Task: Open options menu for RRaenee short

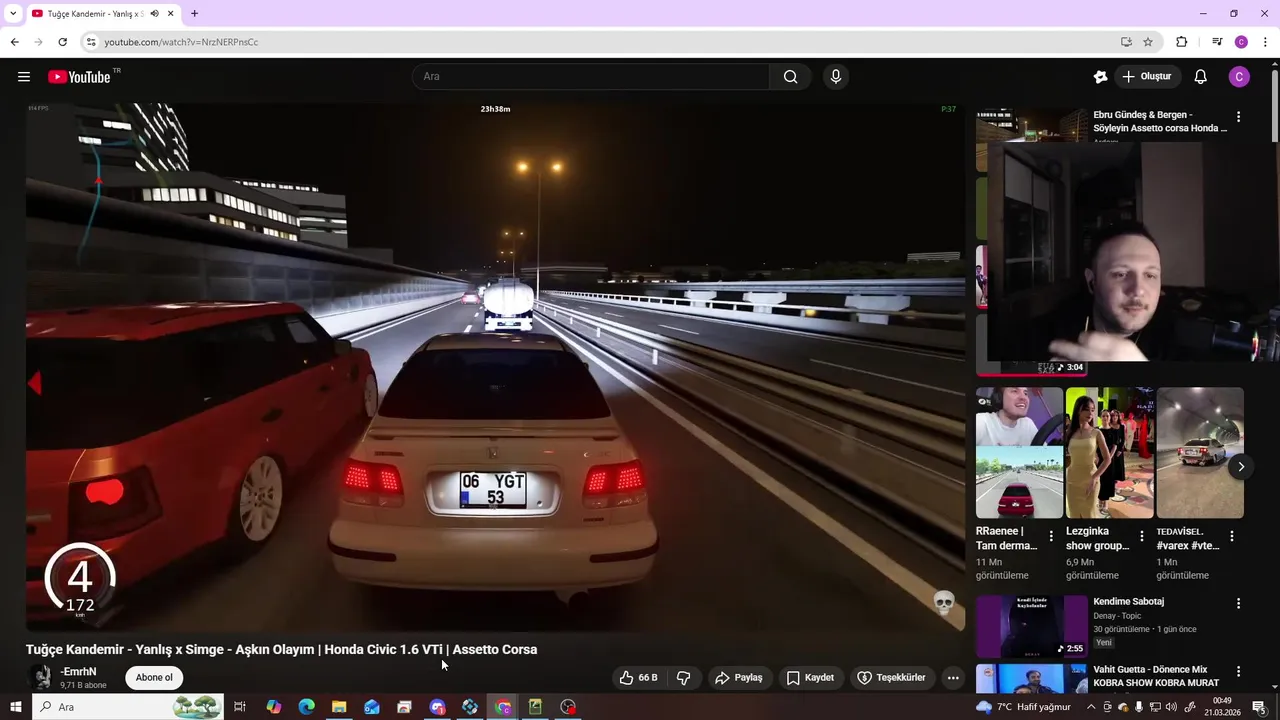Action: (x=1050, y=536)
